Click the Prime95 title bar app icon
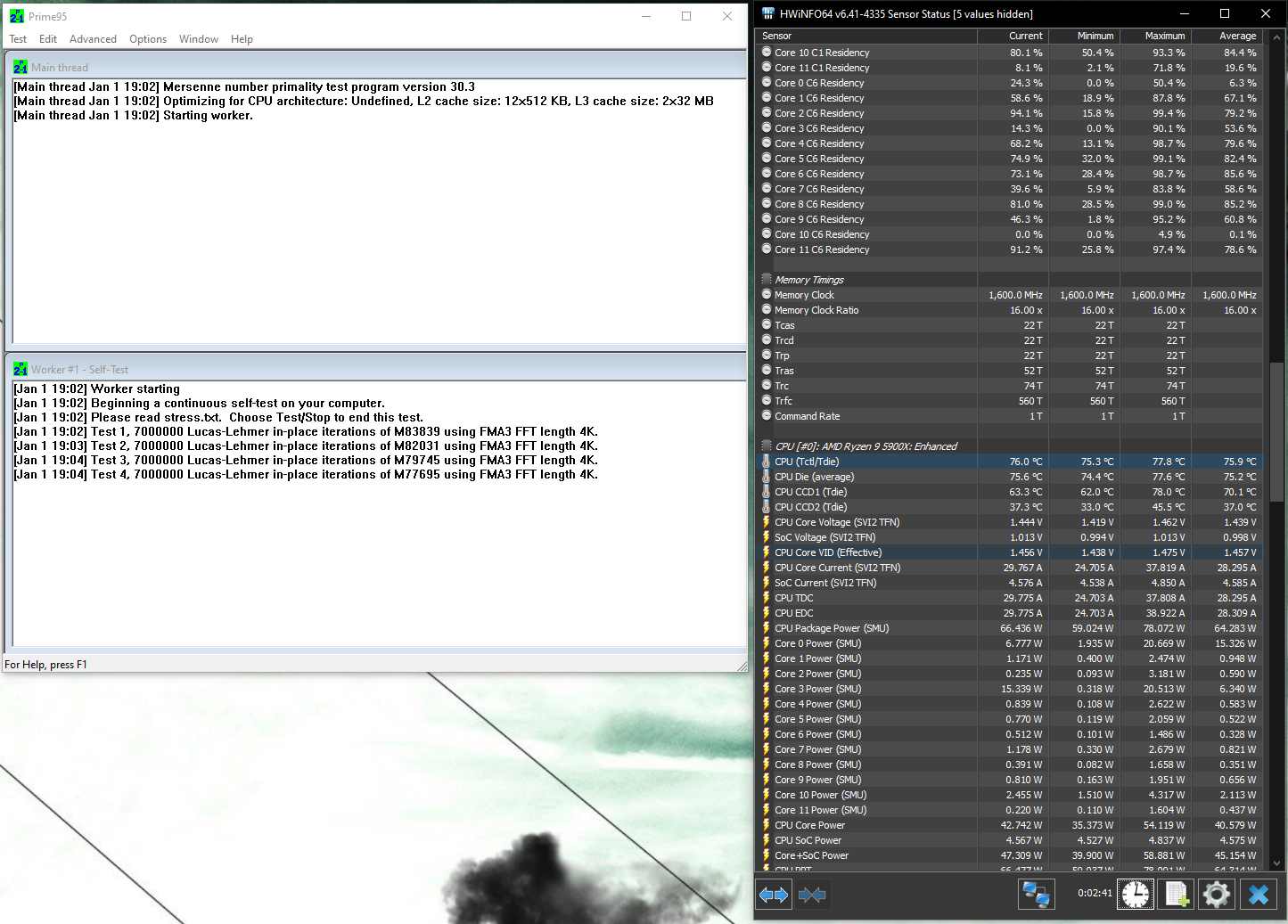 pyautogui.click(x=17, y=16)
